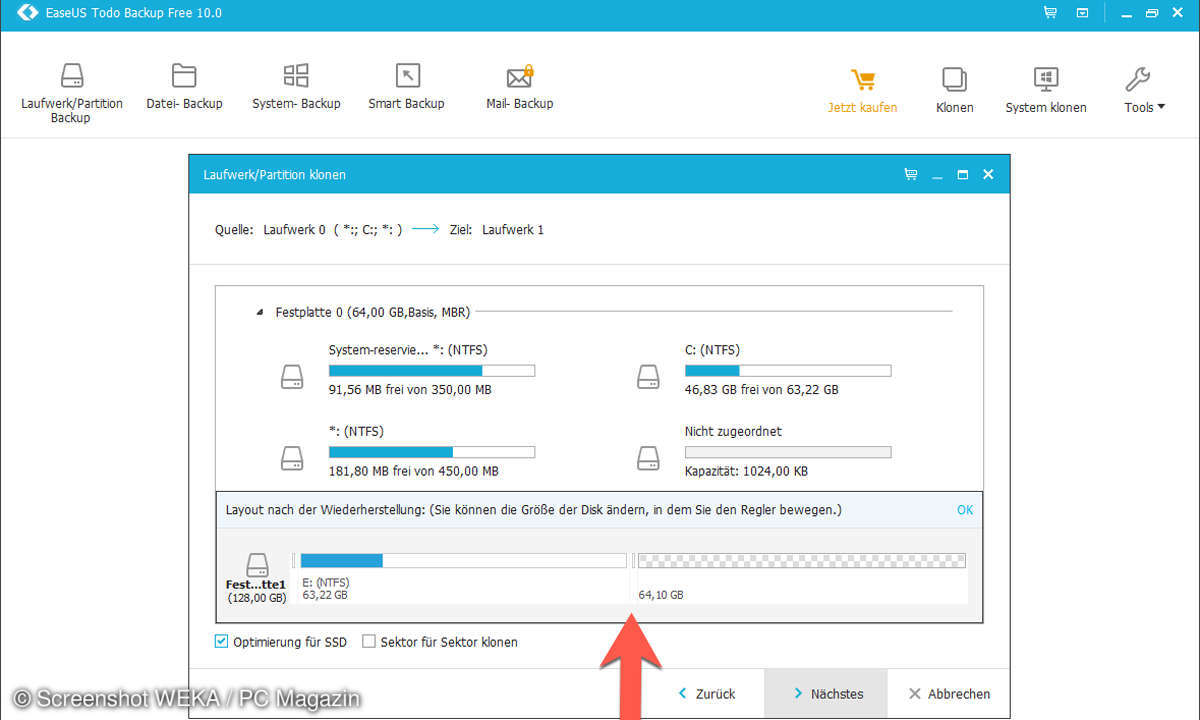This screenshot has width=1200, height=720.
Task: Select System-reservierte partition drive icon
Action: coord(291,376)
